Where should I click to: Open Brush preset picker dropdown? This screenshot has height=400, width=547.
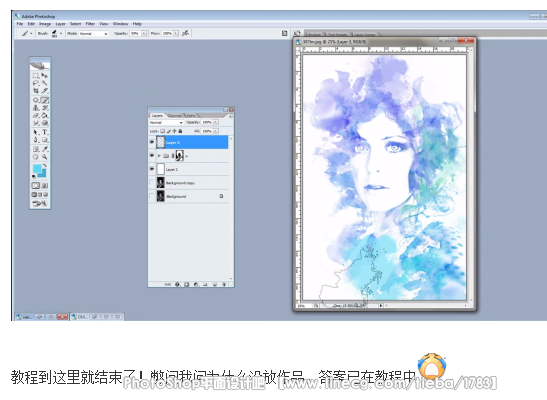[61, 33]
